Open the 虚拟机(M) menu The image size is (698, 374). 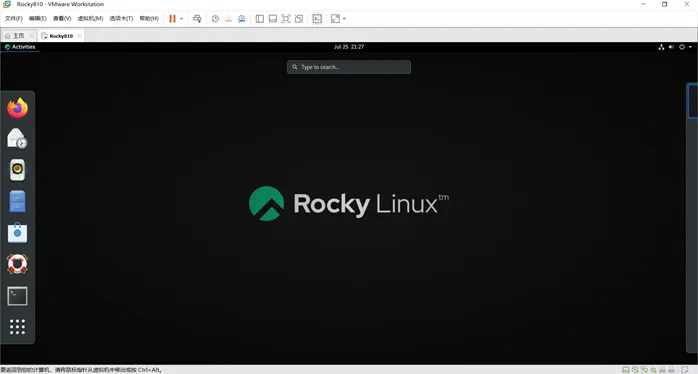[x=90, y=19]
